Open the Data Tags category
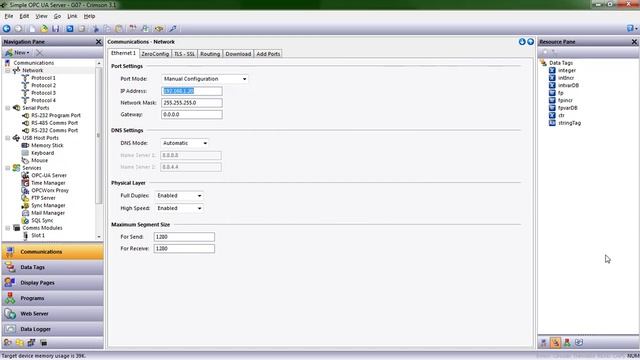This screenshot has width=640, height=360. 52,267
